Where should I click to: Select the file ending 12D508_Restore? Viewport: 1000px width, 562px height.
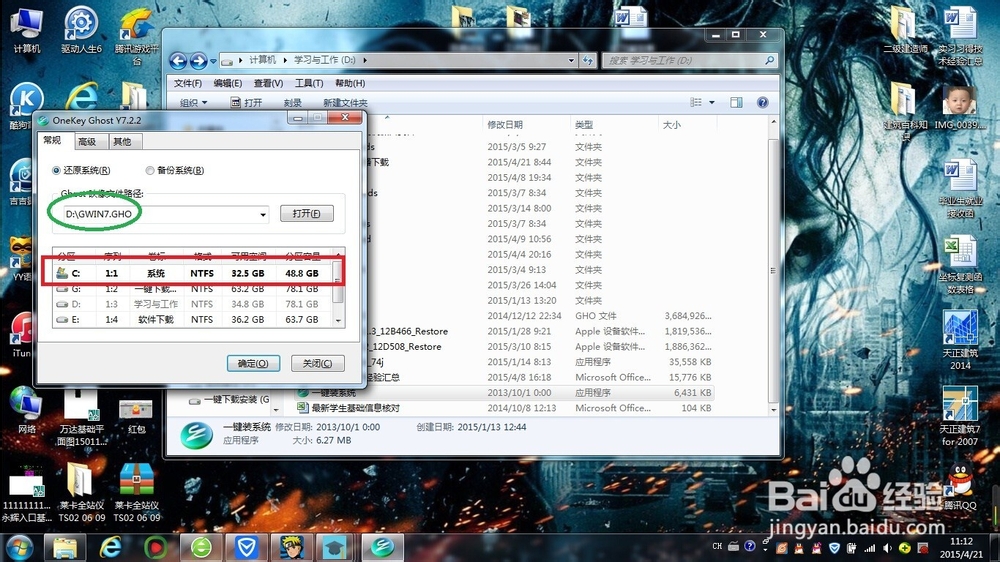[x=406, y=347]
